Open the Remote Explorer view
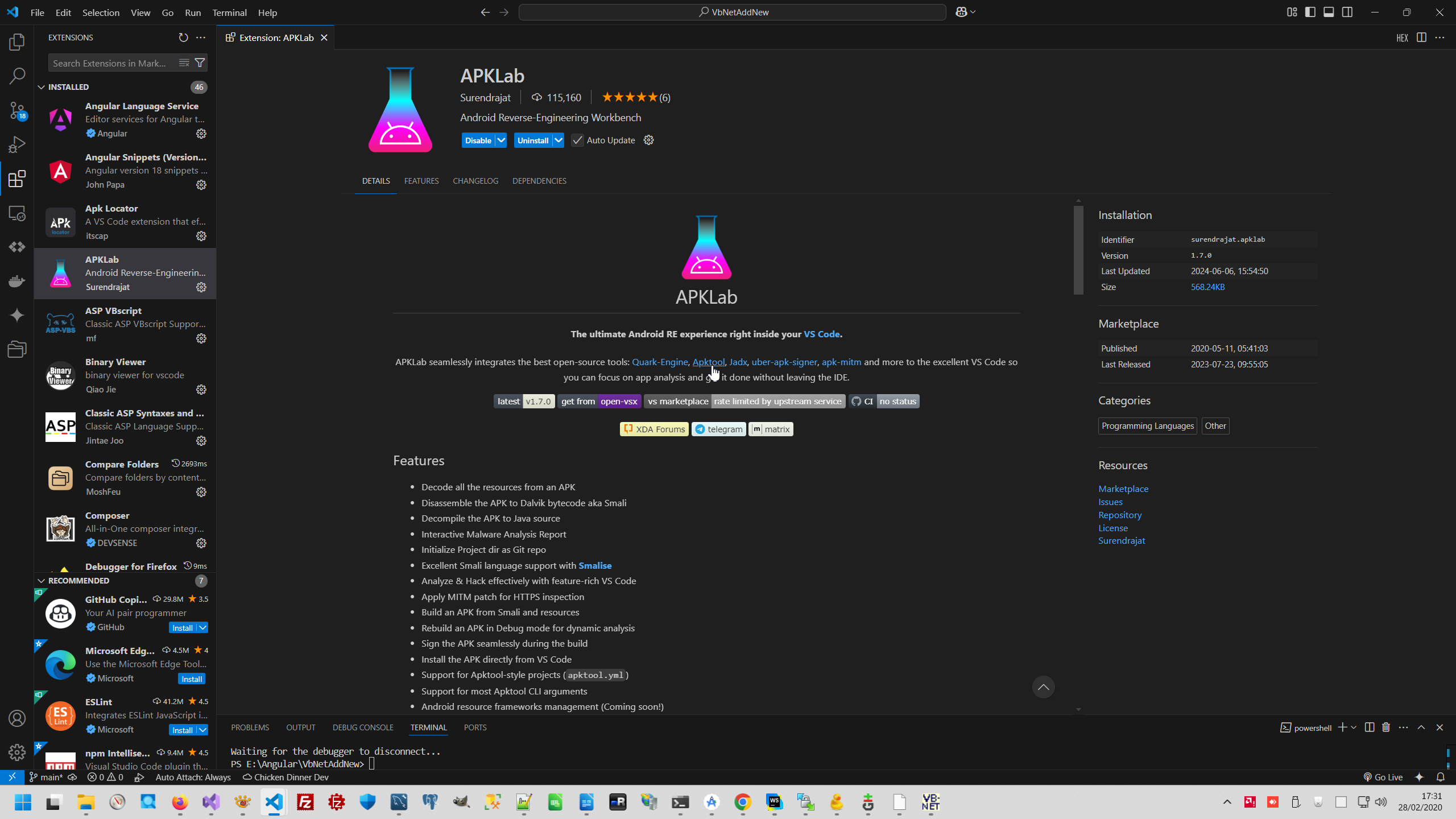Image resolution: width=1456 pixels, height=819 pixels. tap(16, 213)
